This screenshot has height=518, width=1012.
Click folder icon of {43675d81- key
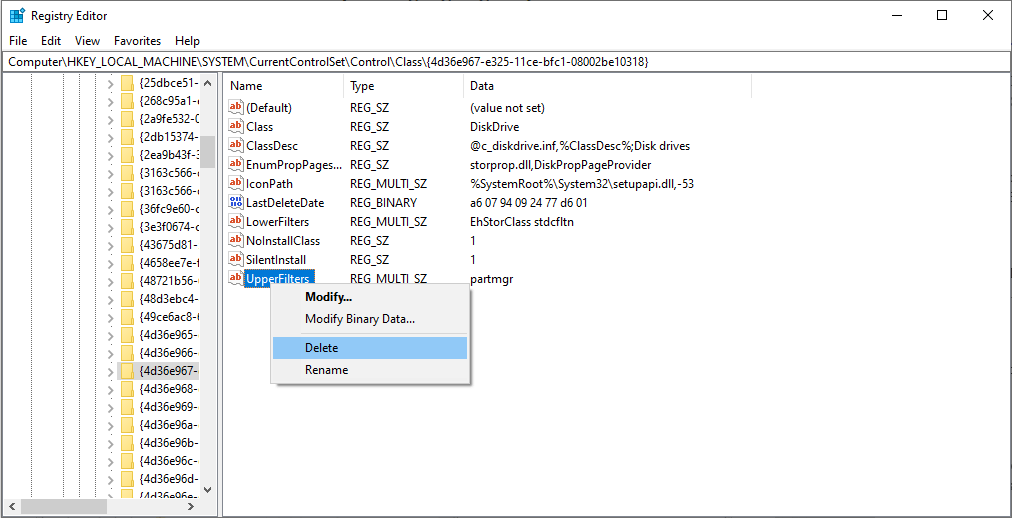(x=128, y=245)
